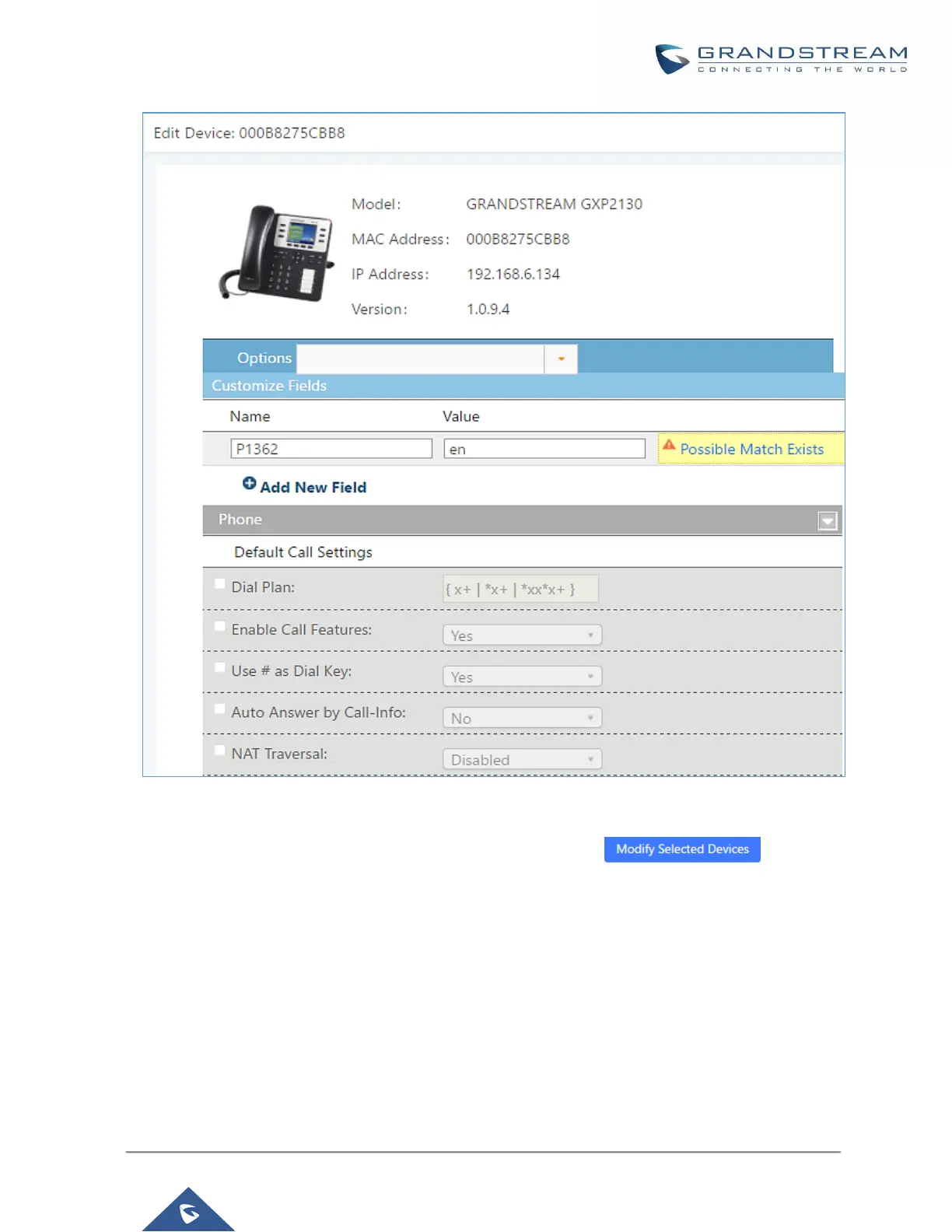Click the MAC address value 000B8275CBB8
This screenshot has height=1232, width=952.
pyautogui.click(x=518, y=239)
